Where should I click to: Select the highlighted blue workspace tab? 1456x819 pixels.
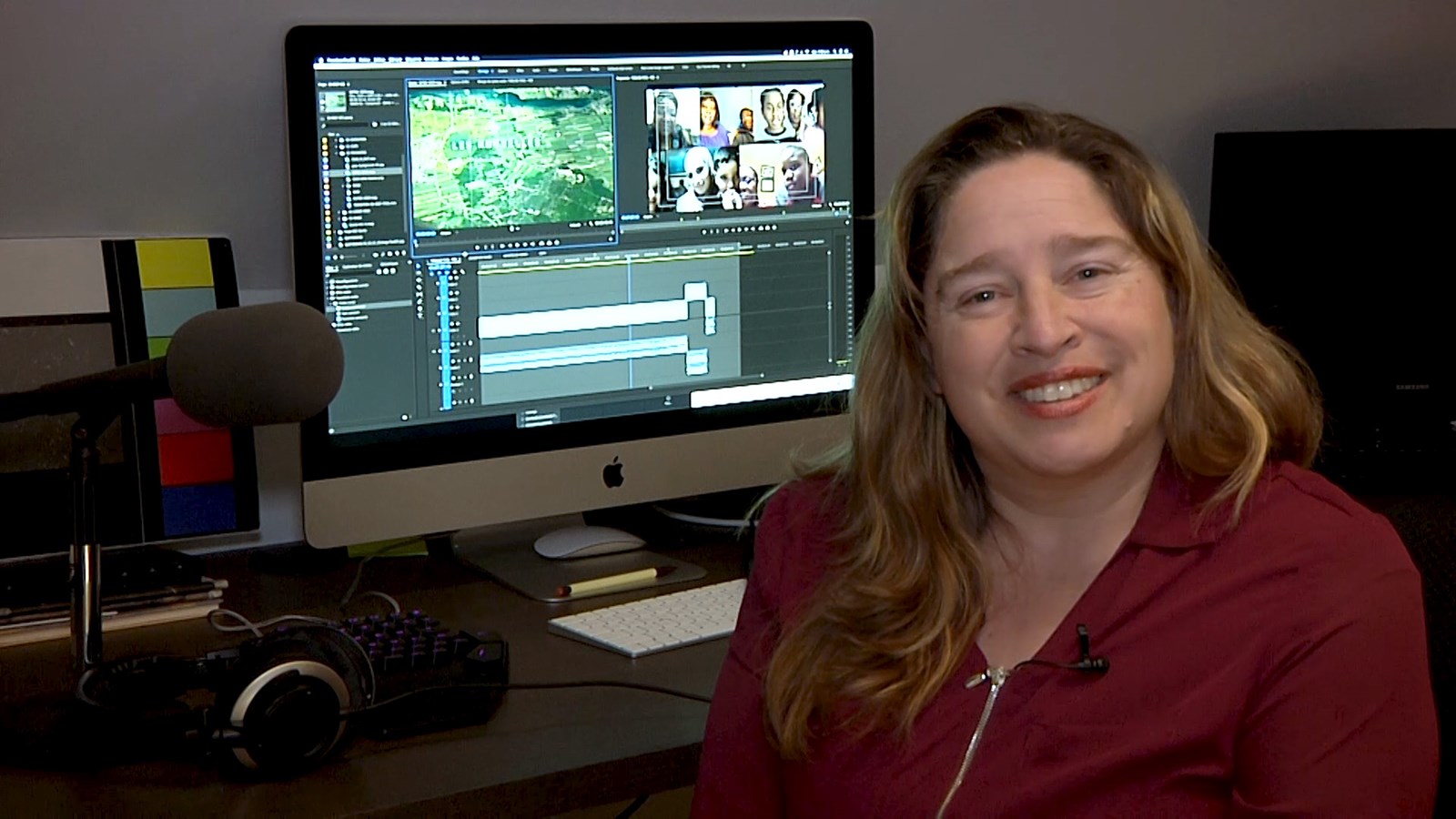coord(485,71)
